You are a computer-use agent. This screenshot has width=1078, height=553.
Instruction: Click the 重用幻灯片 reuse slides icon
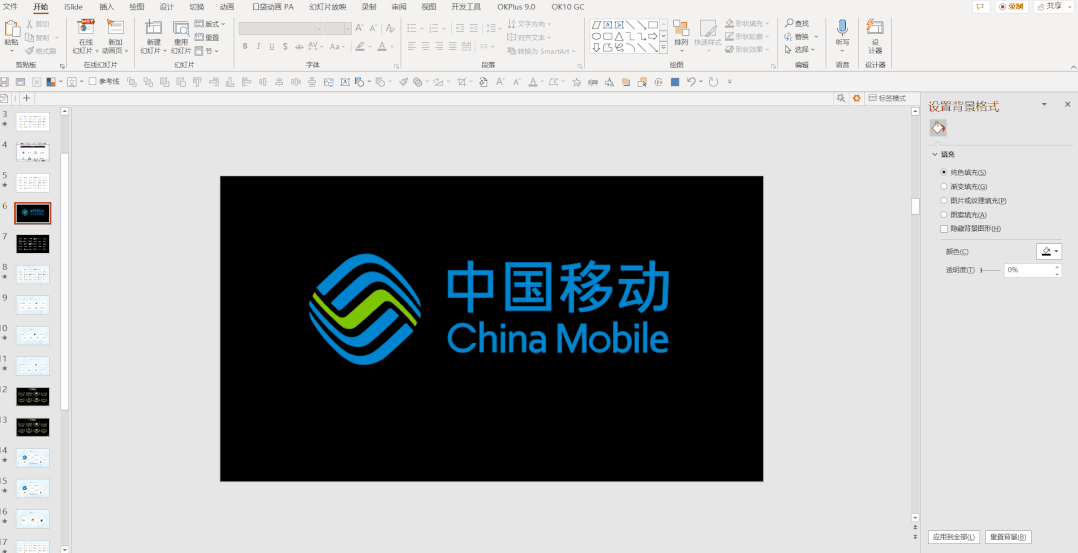181,28
